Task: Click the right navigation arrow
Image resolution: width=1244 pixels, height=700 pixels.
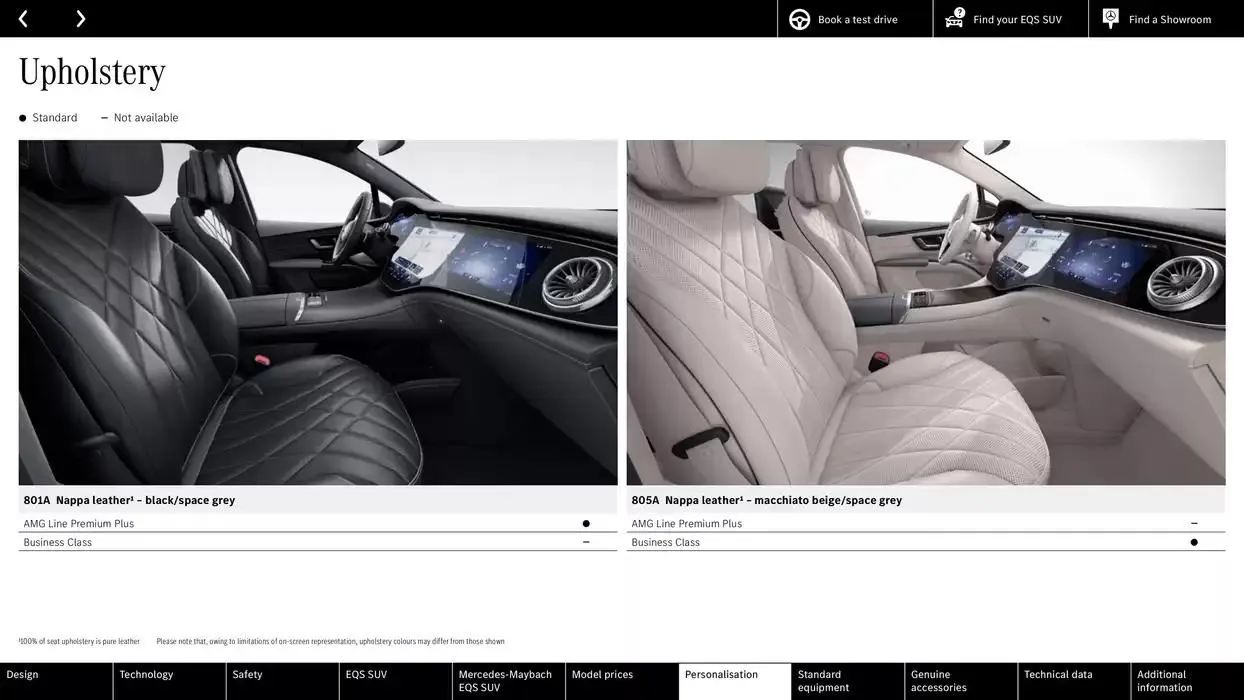Action: coord(79,16)
